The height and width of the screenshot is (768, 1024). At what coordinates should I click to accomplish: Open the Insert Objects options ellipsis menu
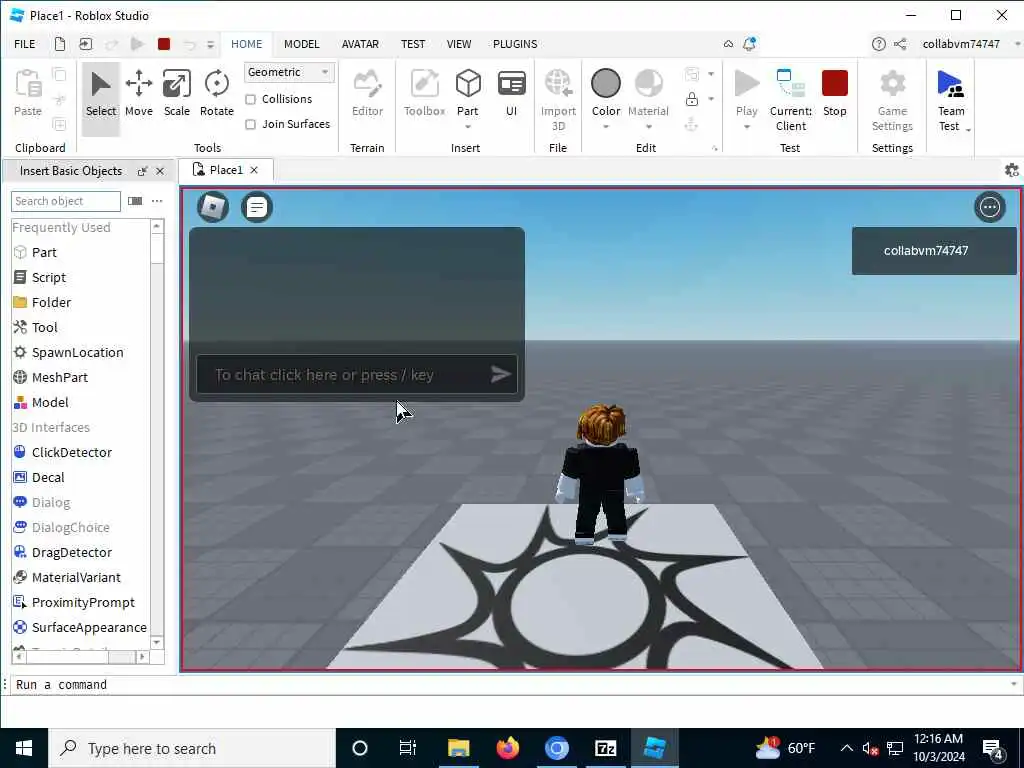pyautogui.click(x=157, y=201)
